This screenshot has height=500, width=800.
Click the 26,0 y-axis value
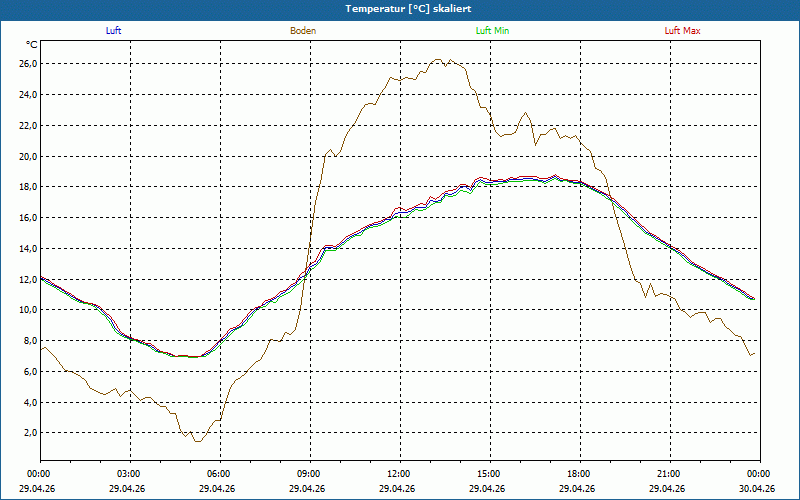click(x=28, y=64)
